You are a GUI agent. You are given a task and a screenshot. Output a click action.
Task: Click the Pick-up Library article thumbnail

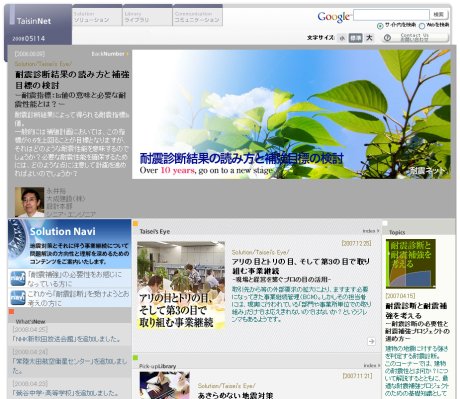[165, 385]
